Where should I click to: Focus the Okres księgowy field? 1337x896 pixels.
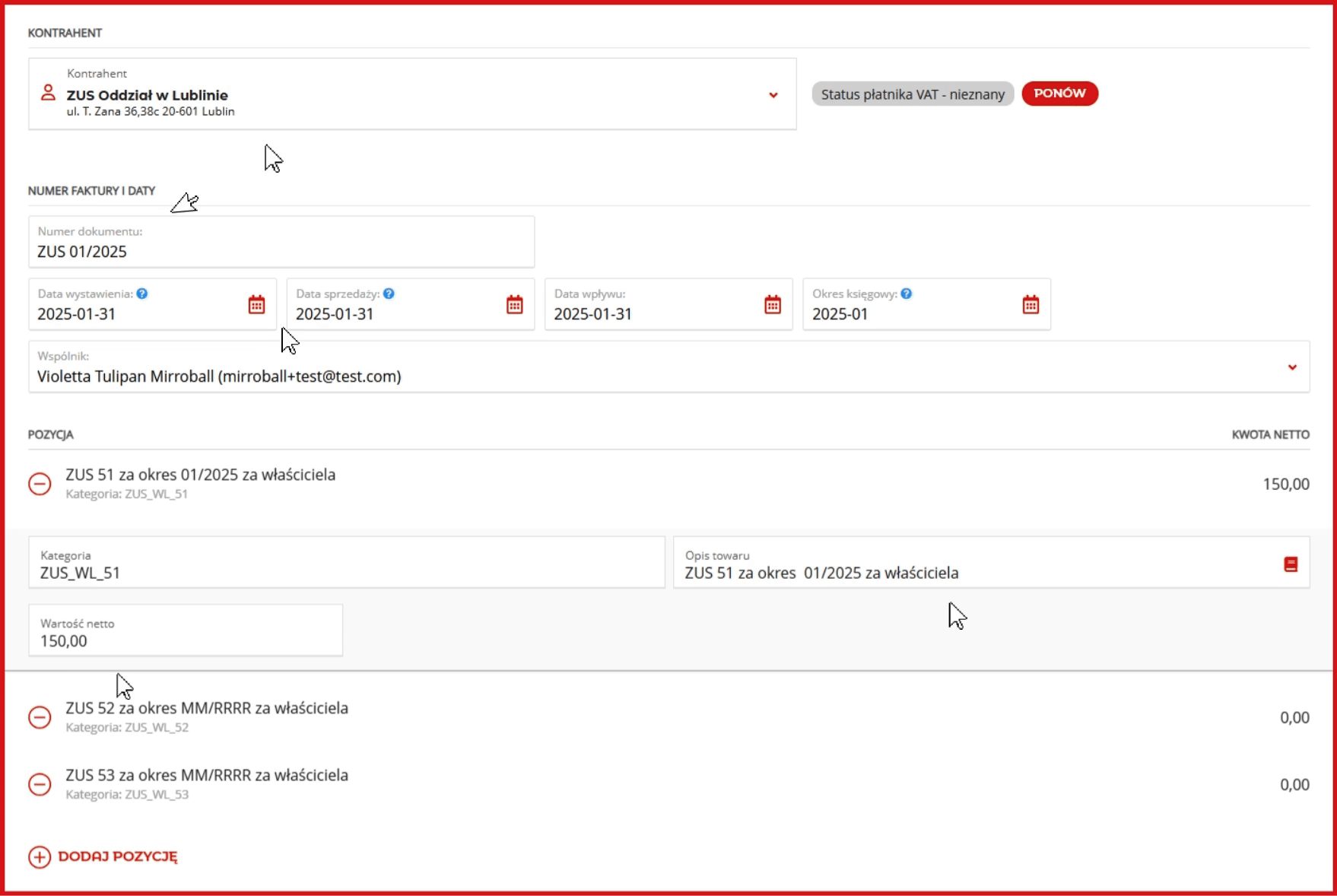[926, 304]
